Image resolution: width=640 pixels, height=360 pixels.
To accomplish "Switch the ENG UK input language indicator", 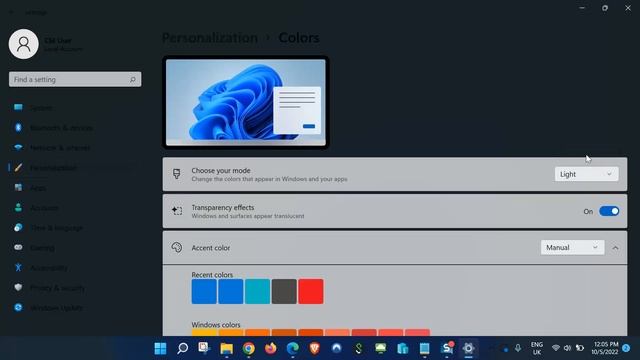I will [537, 348].
